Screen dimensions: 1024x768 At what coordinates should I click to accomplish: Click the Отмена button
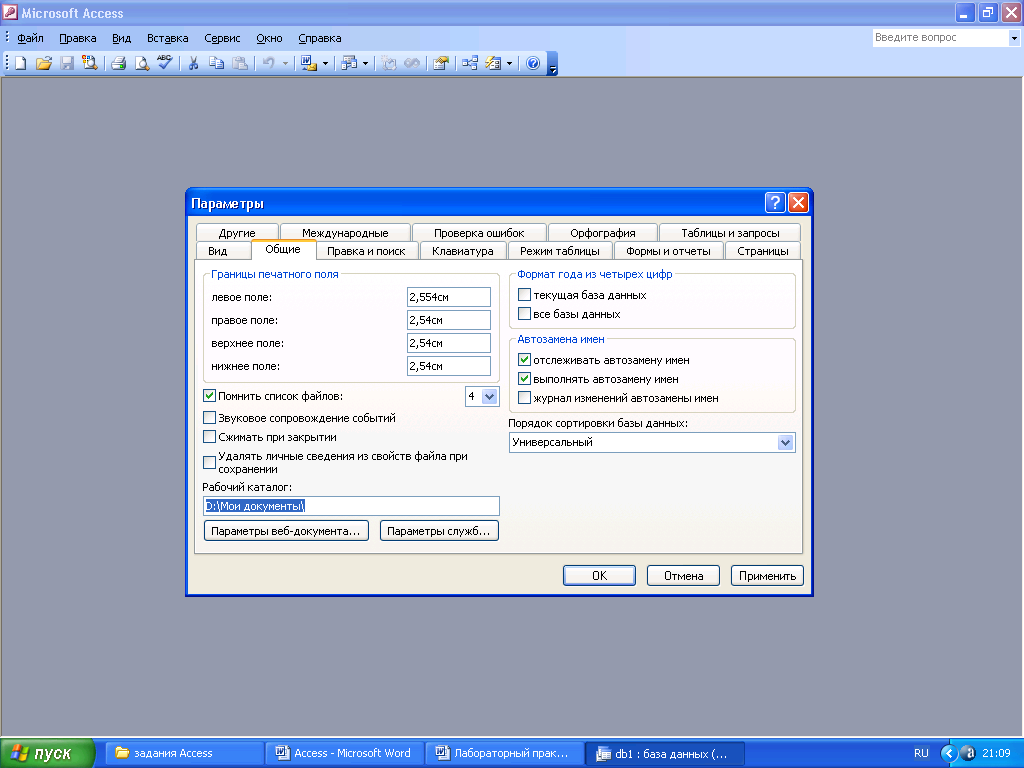click(x=683, y=575)
